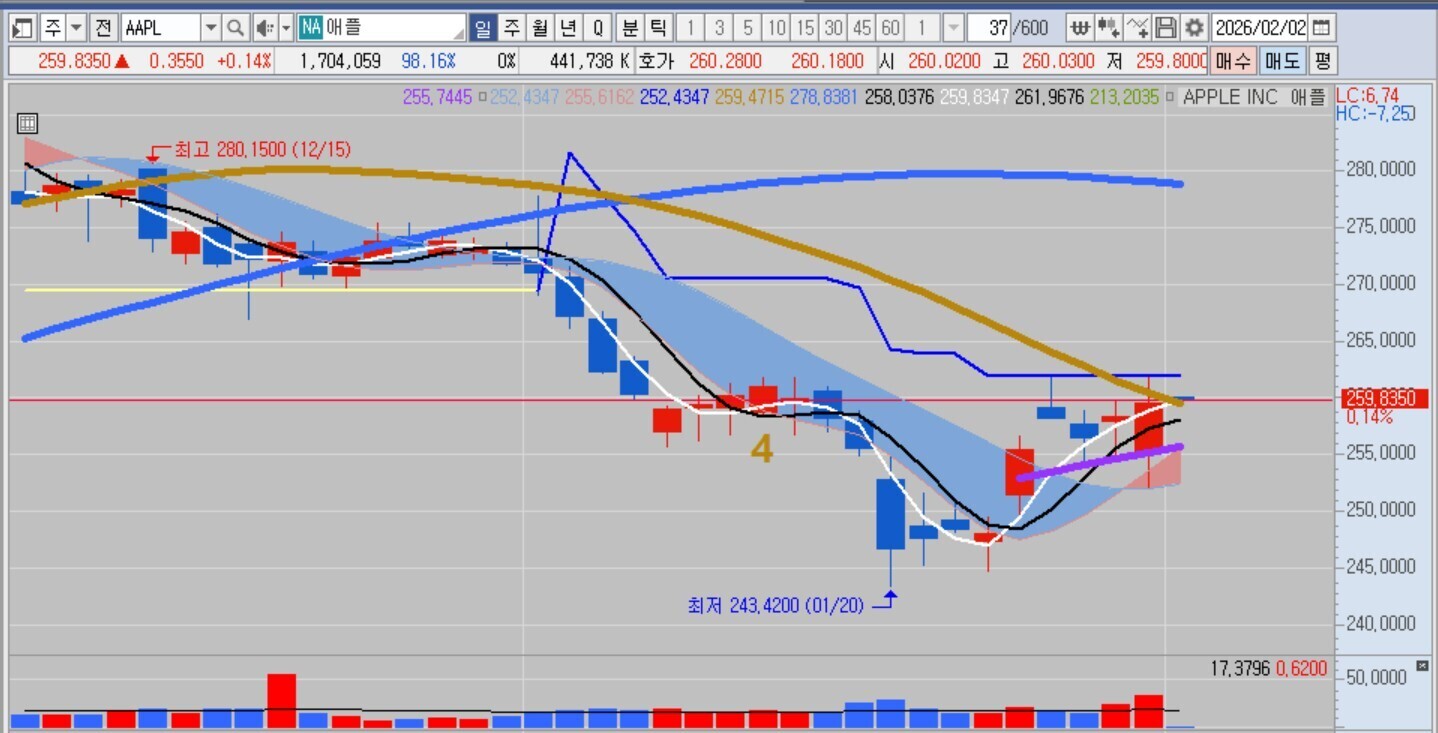
Task: Select the 60 interval button
Action: (x=891, y=27)
